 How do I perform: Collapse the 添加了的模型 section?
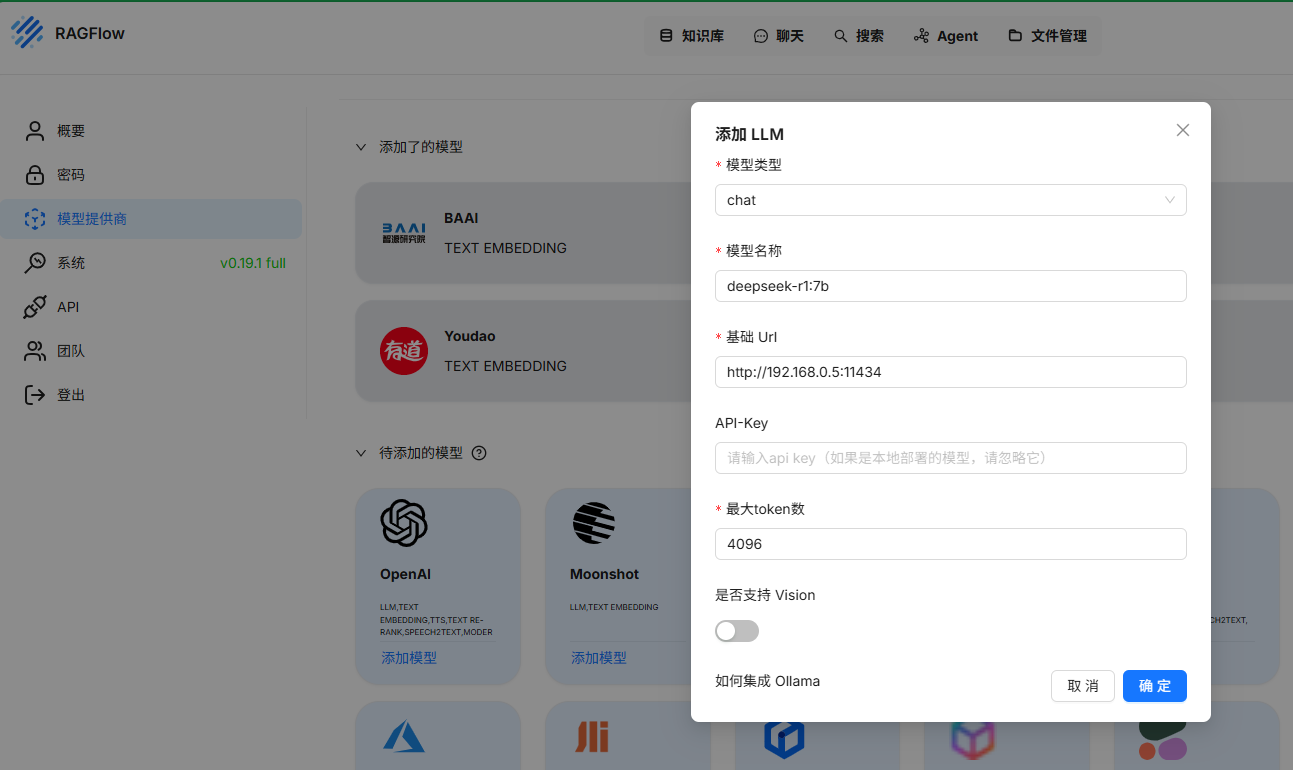click(361, 146)
